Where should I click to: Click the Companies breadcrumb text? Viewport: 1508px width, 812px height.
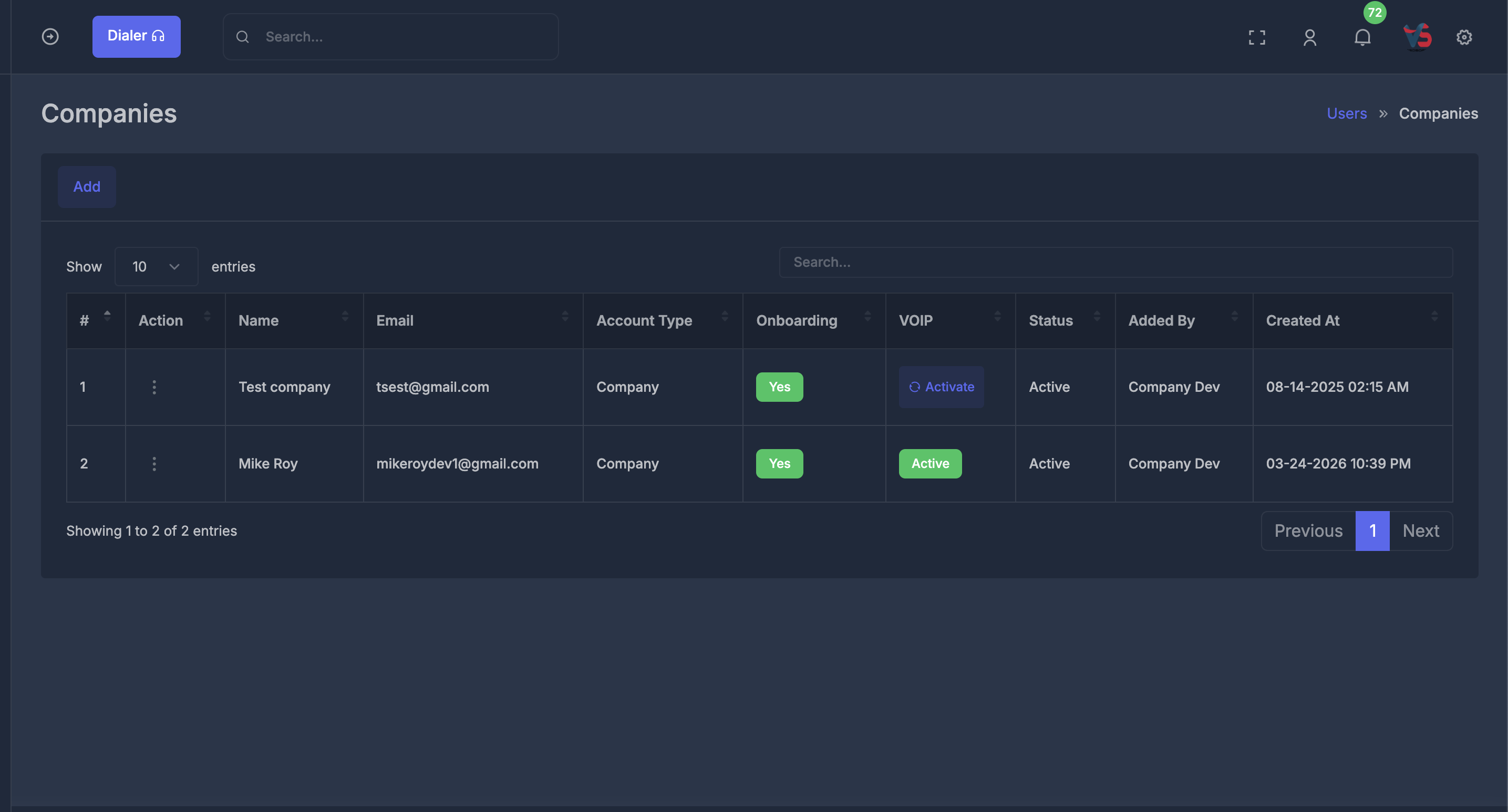(x=1438, y=113)
